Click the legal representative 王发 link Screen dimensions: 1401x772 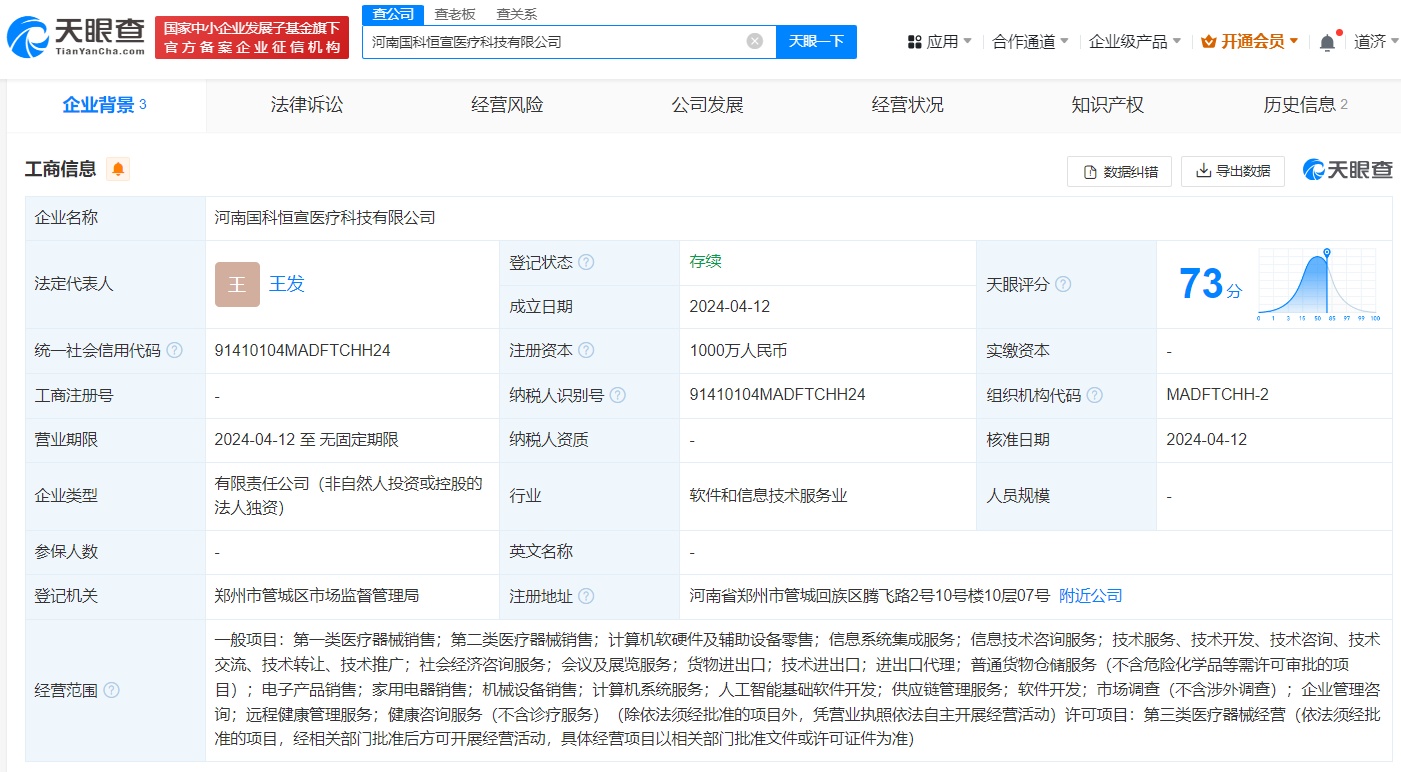tap(287, 284)
